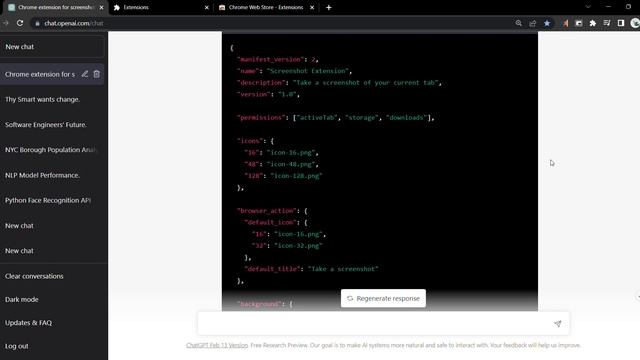The height and width of the screenshot is (360, 640).
Task: Click the profile avatar in Chrome toolbar
Action: coord(635,23)
